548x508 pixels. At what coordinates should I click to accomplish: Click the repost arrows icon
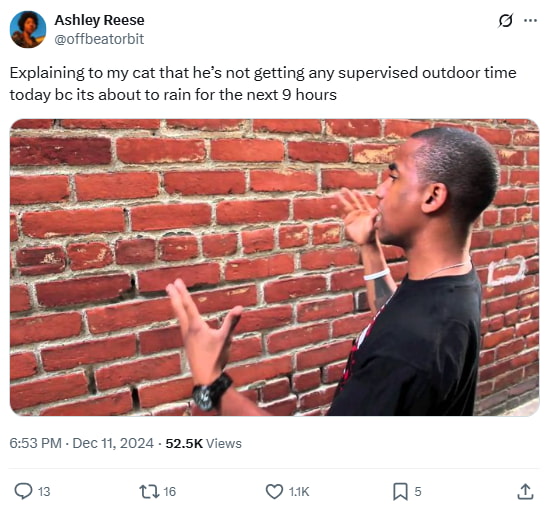[149, 492]
